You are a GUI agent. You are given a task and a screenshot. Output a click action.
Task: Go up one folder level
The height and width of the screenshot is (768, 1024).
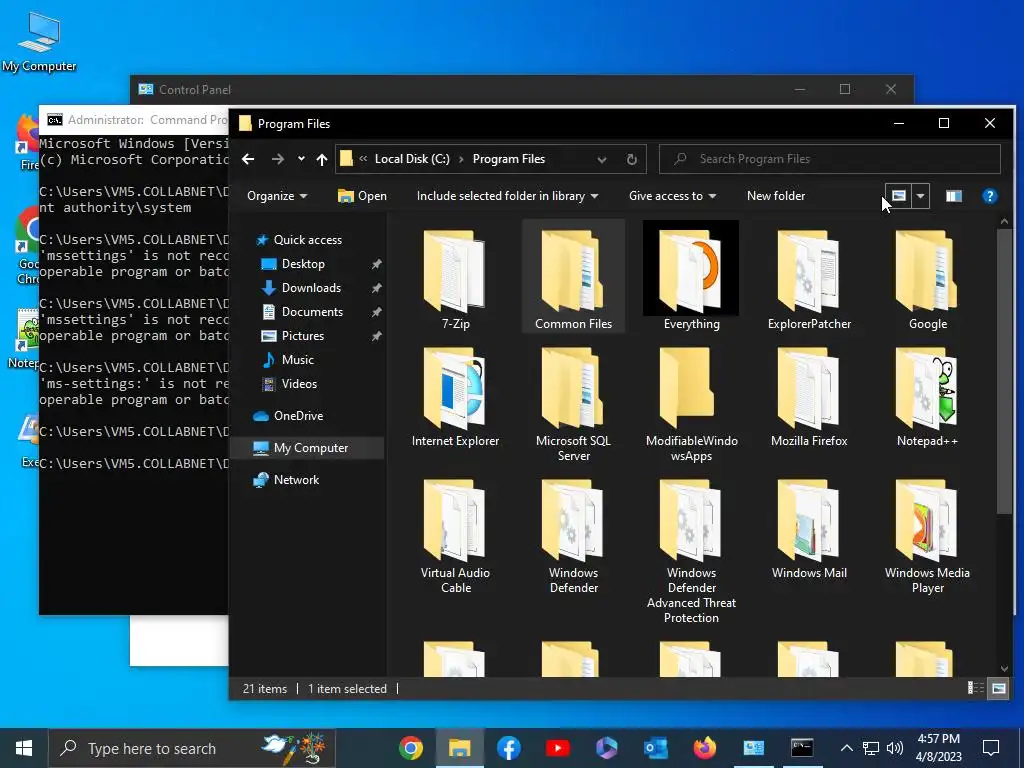pos(321,159)
